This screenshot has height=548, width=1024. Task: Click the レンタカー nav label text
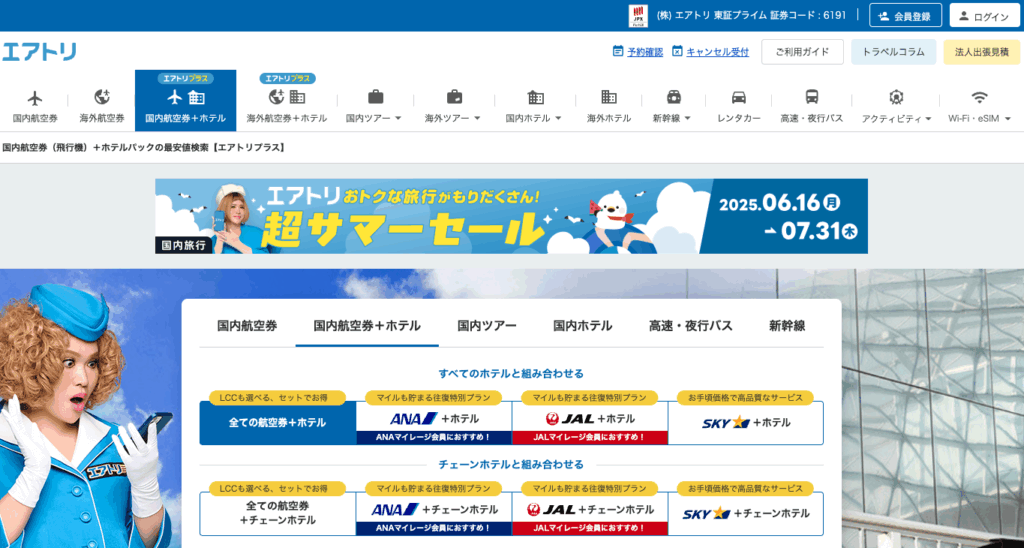[x=739, y=118]
